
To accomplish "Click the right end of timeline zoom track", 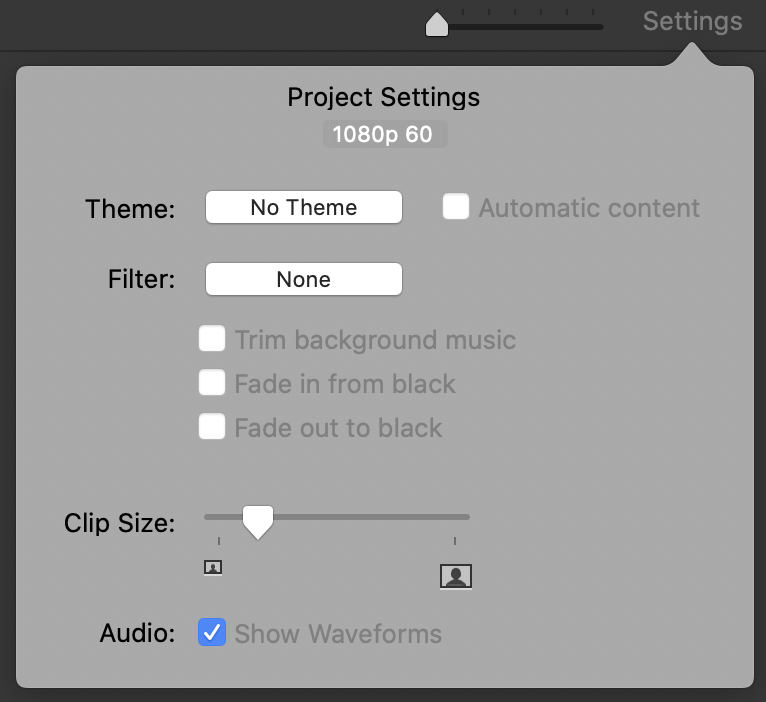I will (x=600, y=26).
